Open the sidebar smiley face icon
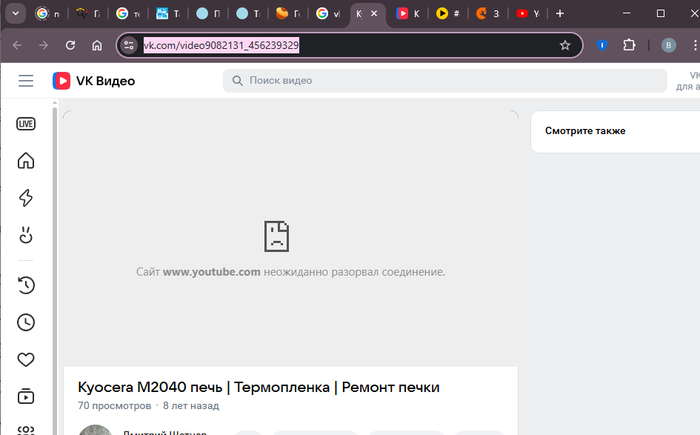The width and height of the screenshot is (700, 435). click(26, 235)
